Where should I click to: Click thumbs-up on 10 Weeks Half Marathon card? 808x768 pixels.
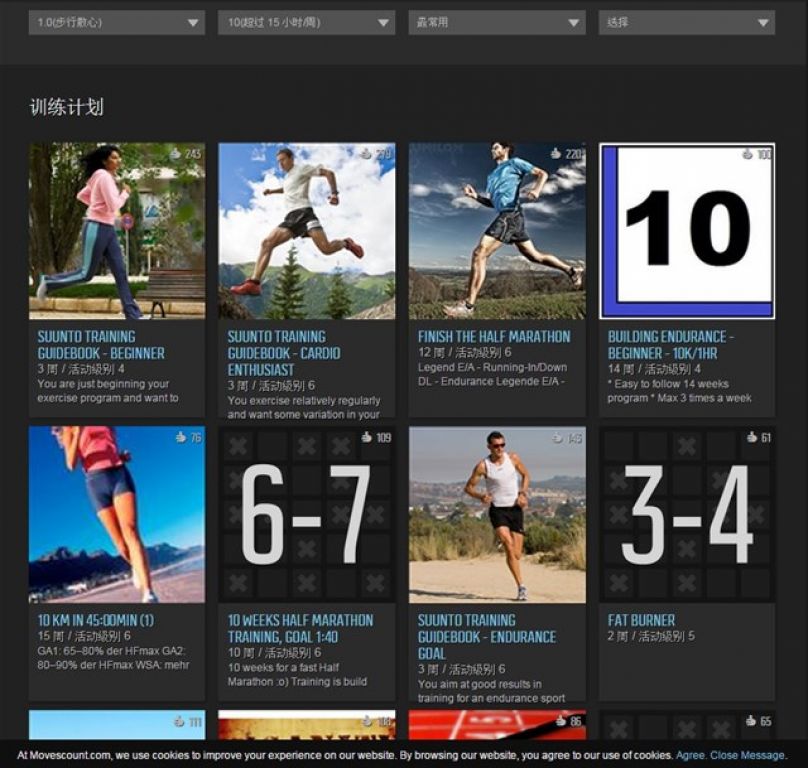[365, 437]
